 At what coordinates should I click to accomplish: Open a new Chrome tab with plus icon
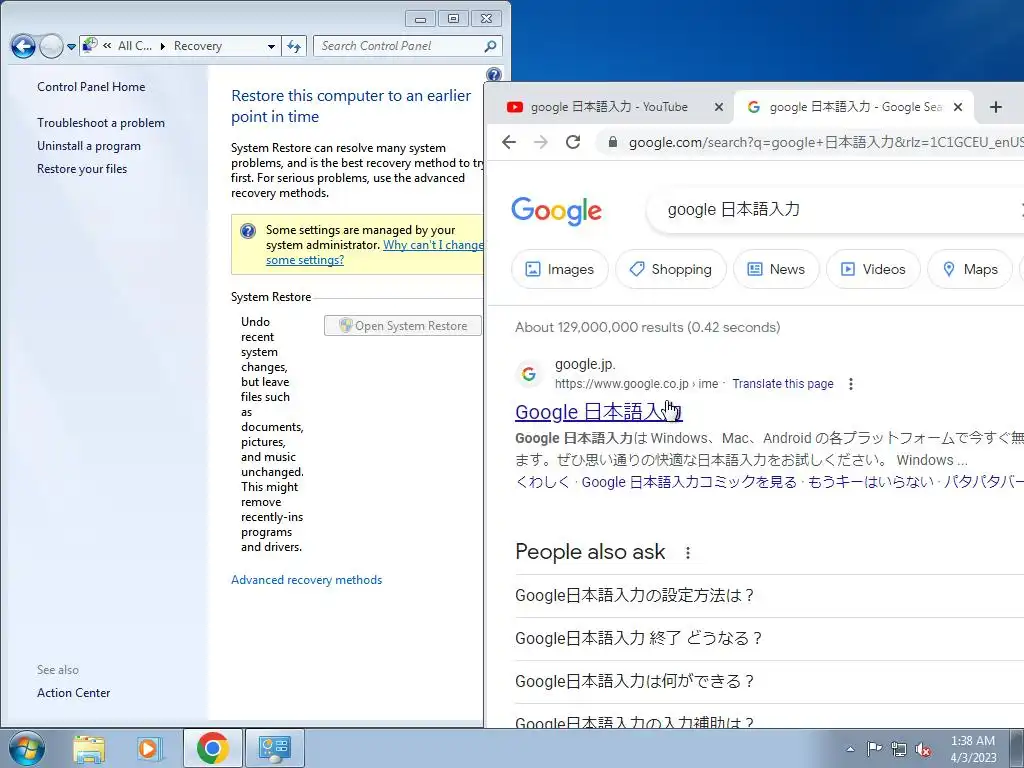[x=996, y=107]
